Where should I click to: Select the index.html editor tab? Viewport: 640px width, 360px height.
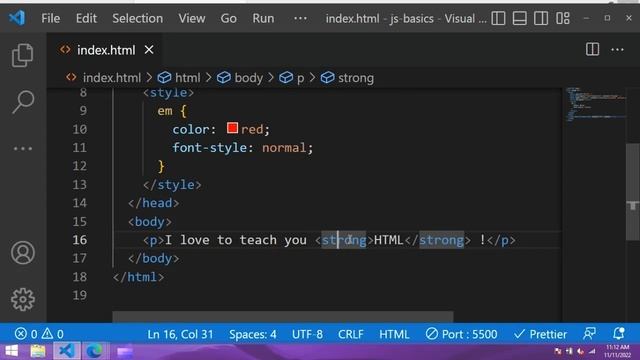coord(104,50)
